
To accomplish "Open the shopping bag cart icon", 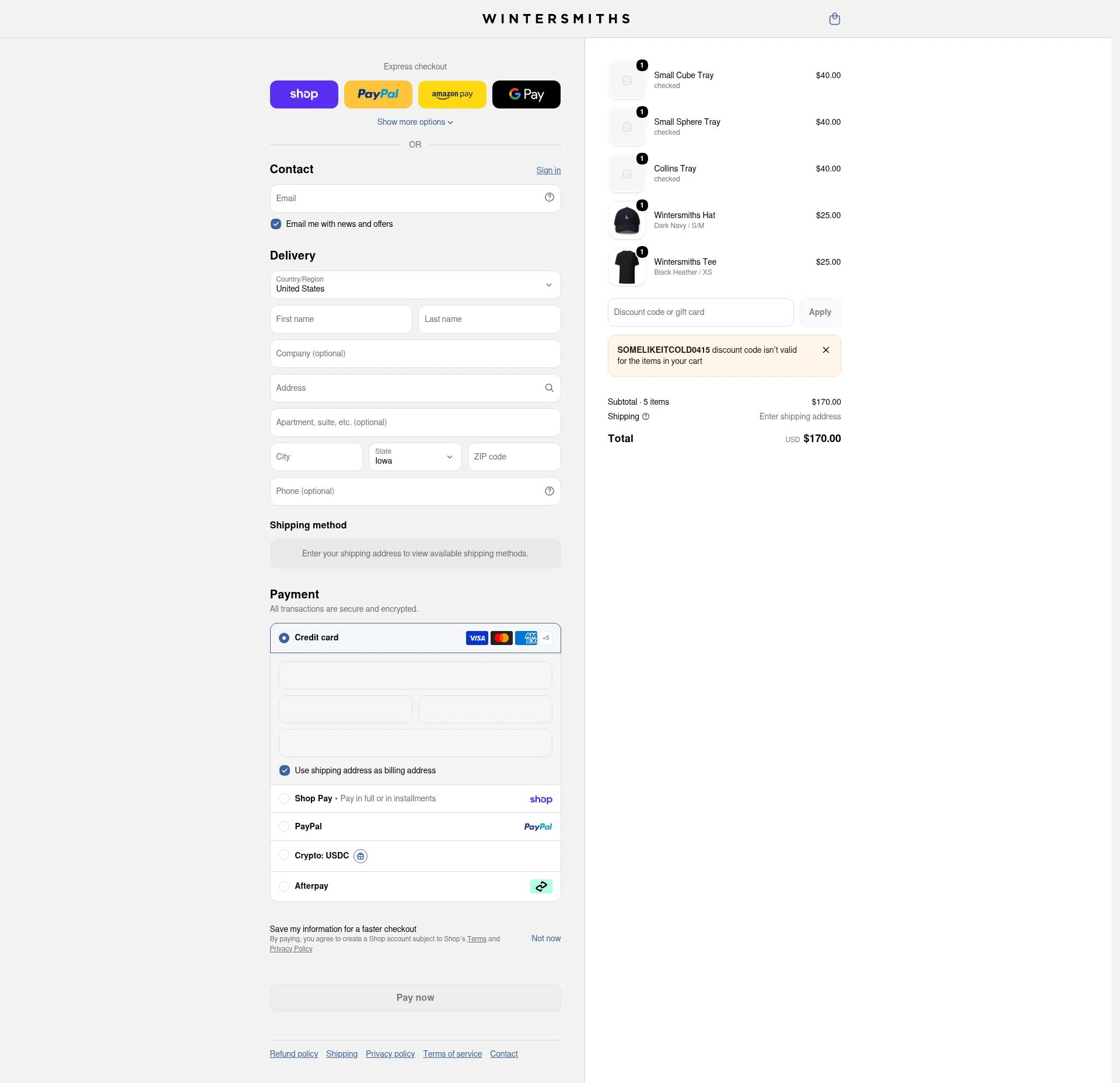I will coord(835,19).
